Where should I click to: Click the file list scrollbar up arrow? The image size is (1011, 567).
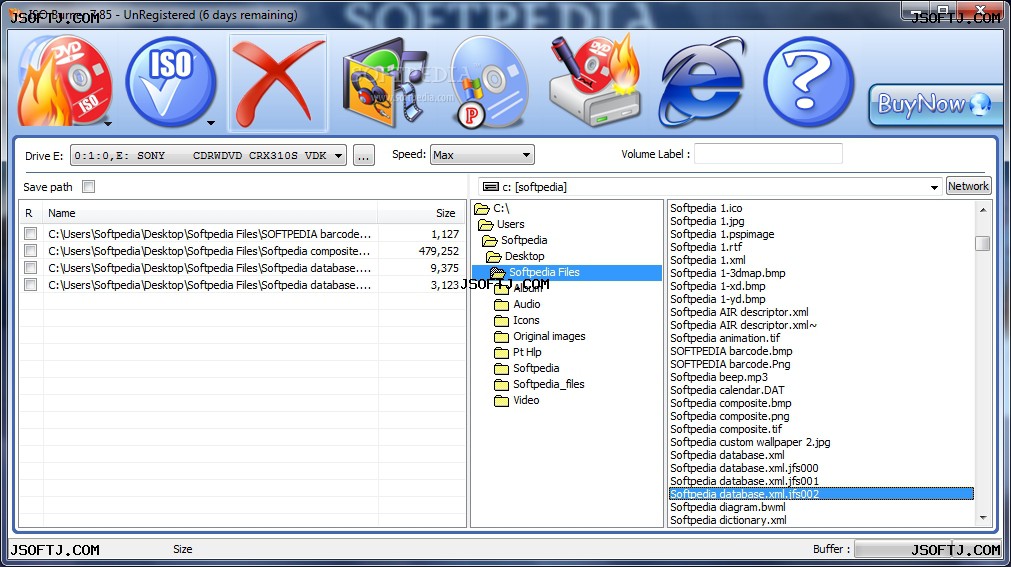(983, 210)
